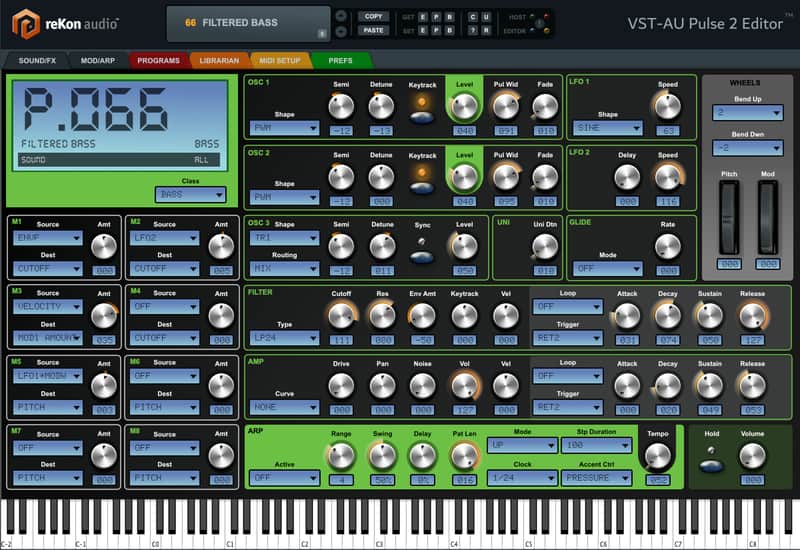Open ARP Clock 1/24 dropdown

(521, 478)
